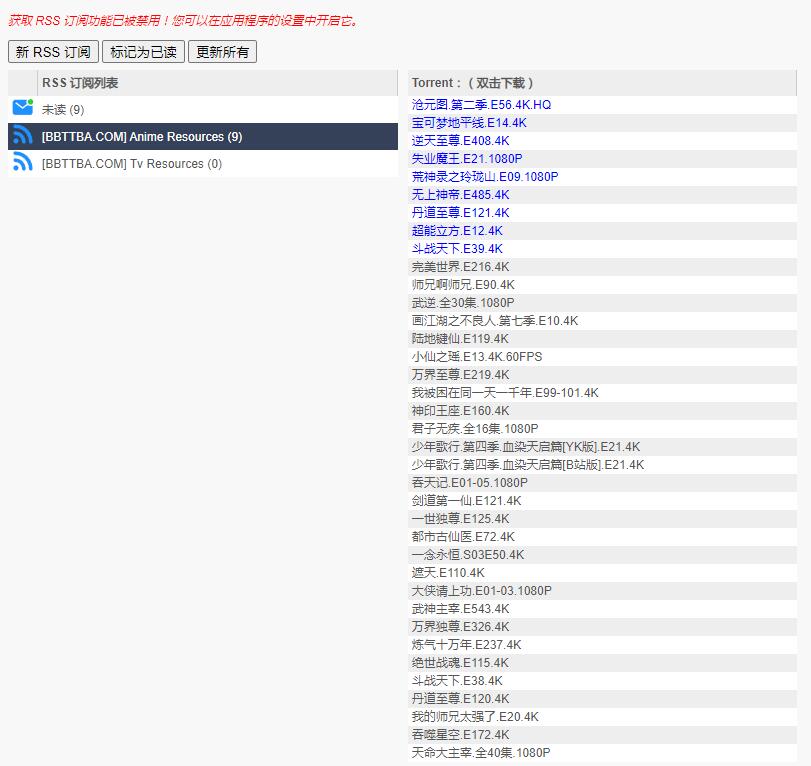The image size is (811, 766).
Task: Select [BBTTBA.COM] Anime Resources (9) feed
Action: coord(203,137)
